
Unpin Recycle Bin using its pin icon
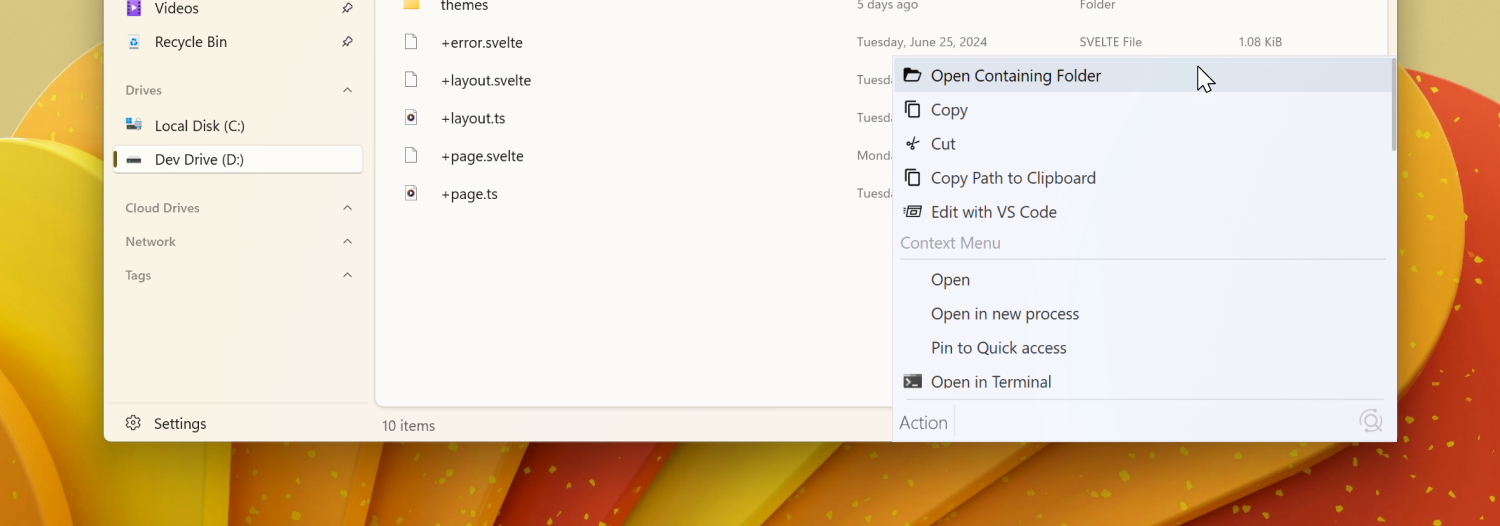347,42
